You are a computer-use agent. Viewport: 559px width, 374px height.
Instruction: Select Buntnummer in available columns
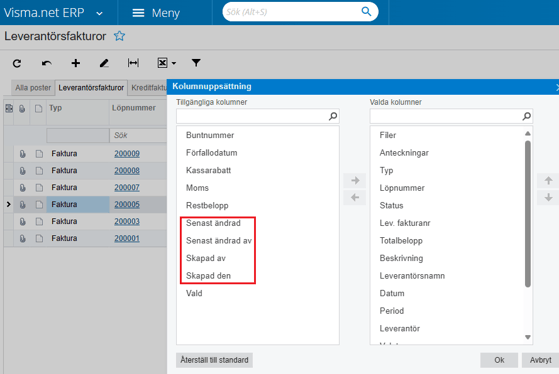pos(210,135)
